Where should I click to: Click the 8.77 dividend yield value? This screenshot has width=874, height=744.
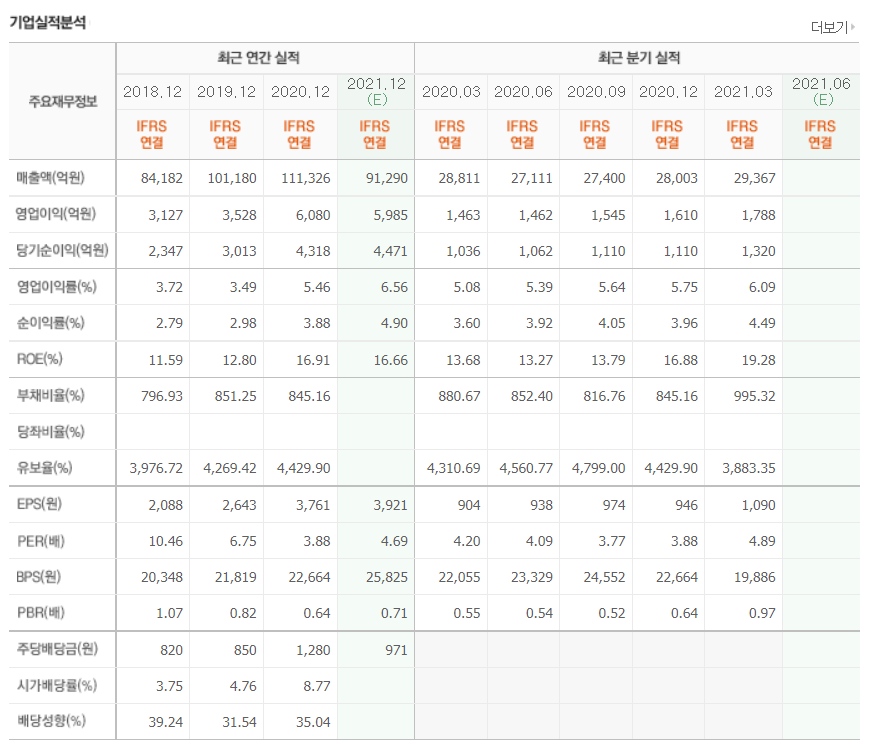coord(317,686)
